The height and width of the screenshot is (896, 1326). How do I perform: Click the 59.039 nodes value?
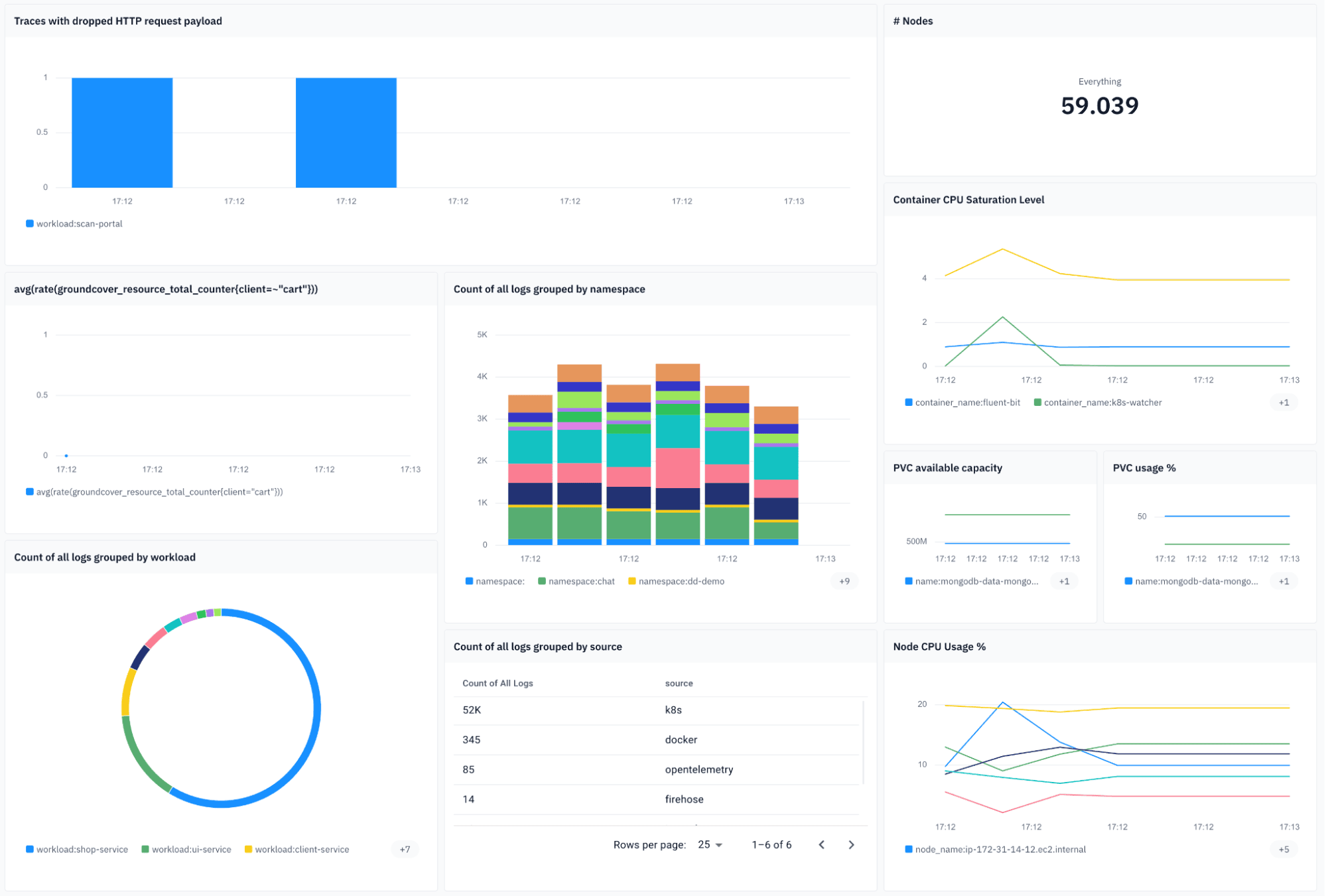click(1099, 106)
